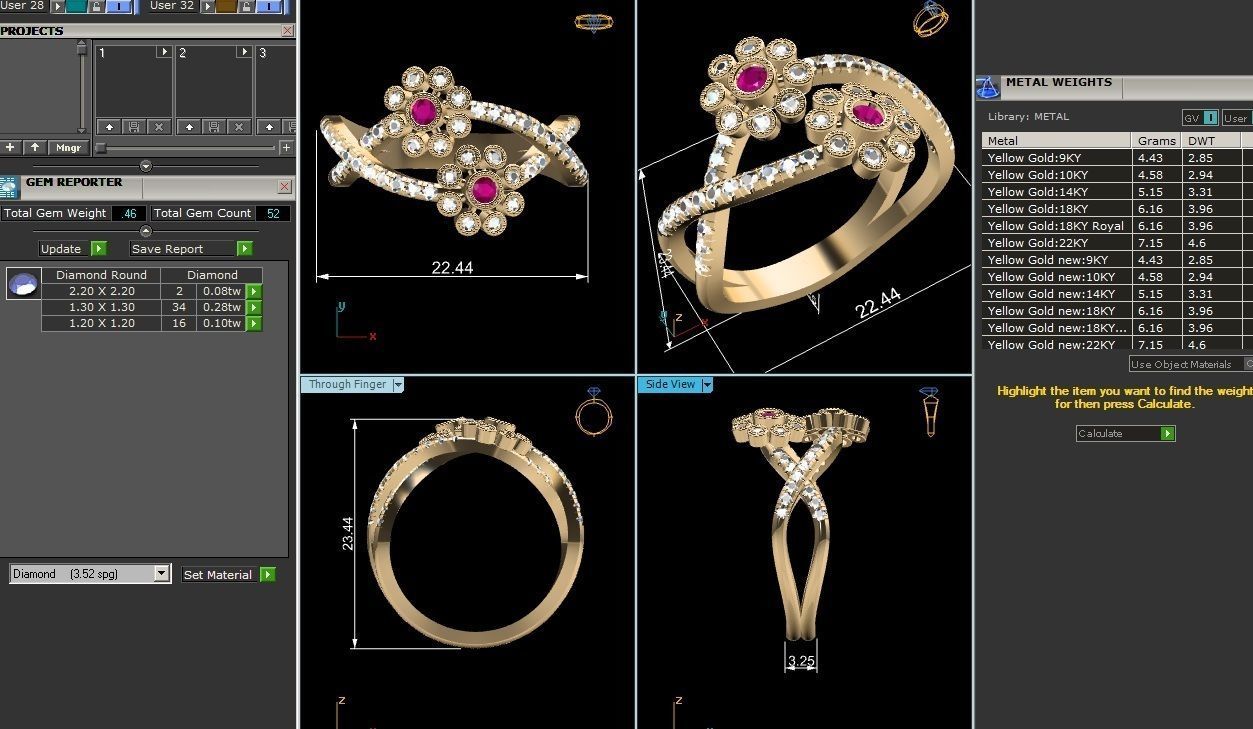Click the plus button after the slots slider

[x=286, y=148]
